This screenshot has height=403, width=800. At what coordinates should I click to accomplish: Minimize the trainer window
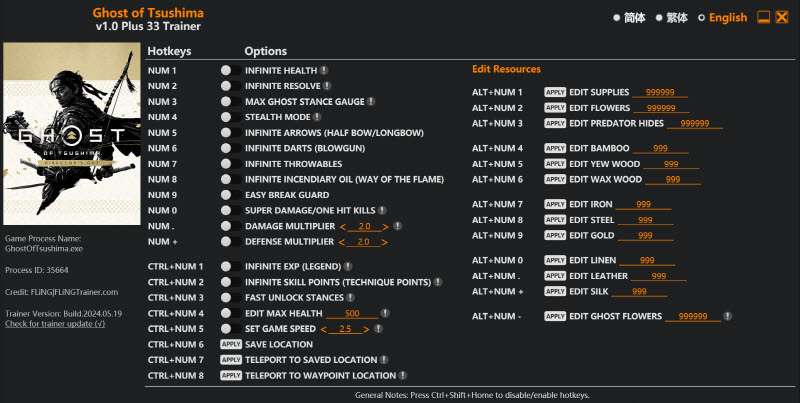[x=763, y=18]
